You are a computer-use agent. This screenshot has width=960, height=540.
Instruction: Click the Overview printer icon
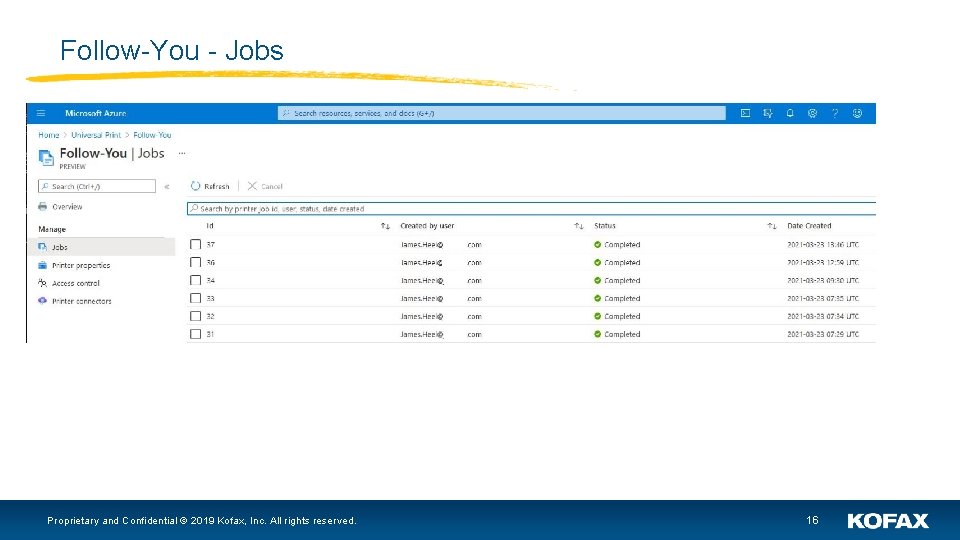(x=42, y=207)
